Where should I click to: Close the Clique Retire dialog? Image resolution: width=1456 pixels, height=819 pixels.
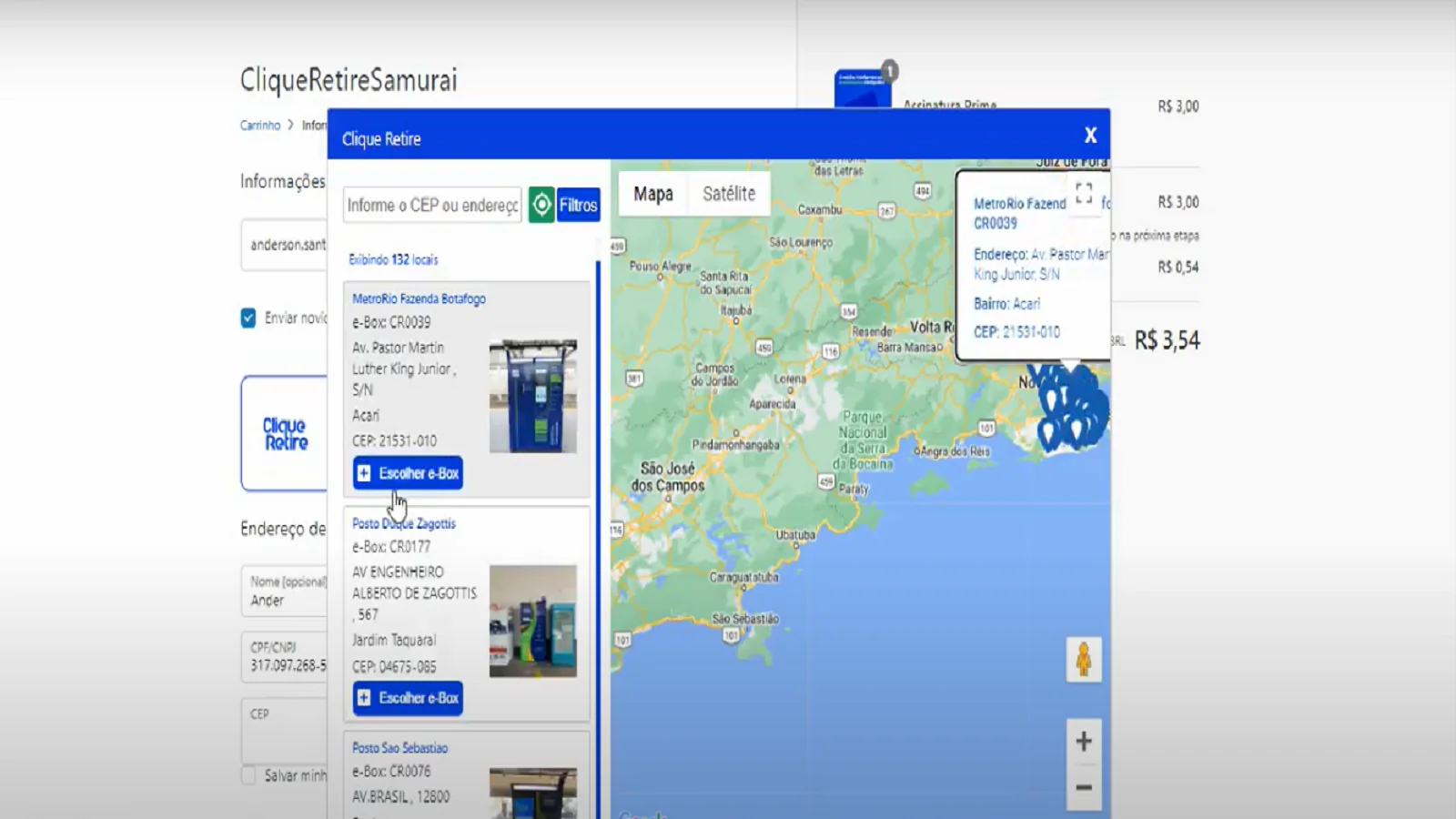coord(1090,136)
